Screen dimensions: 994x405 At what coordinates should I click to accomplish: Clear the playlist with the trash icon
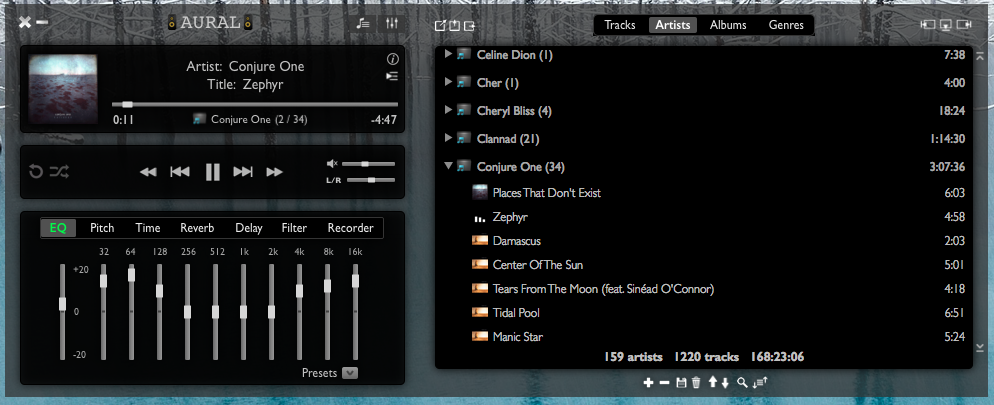(x=696, y=382)
